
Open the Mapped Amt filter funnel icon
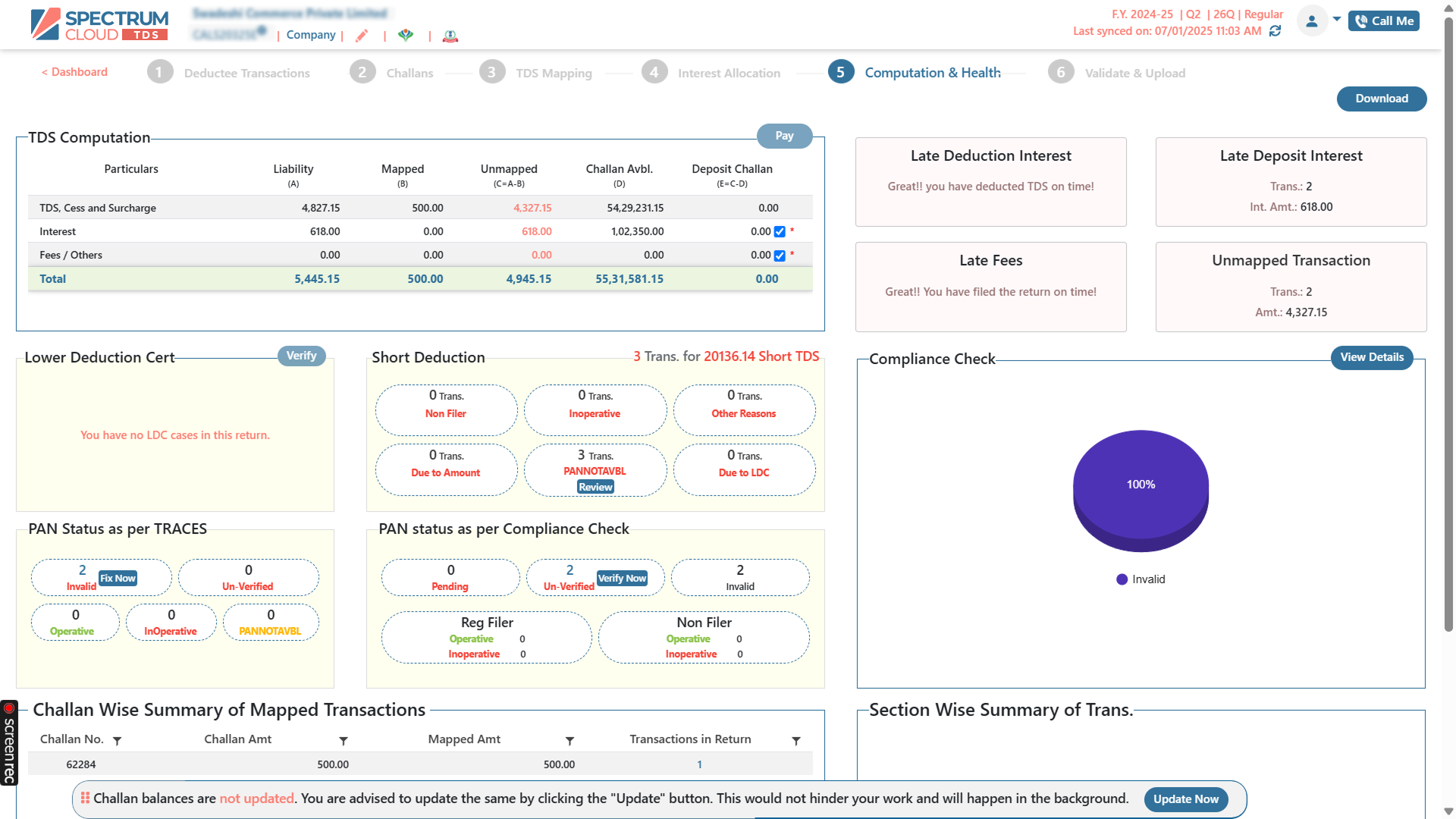[x=570, y=740]
